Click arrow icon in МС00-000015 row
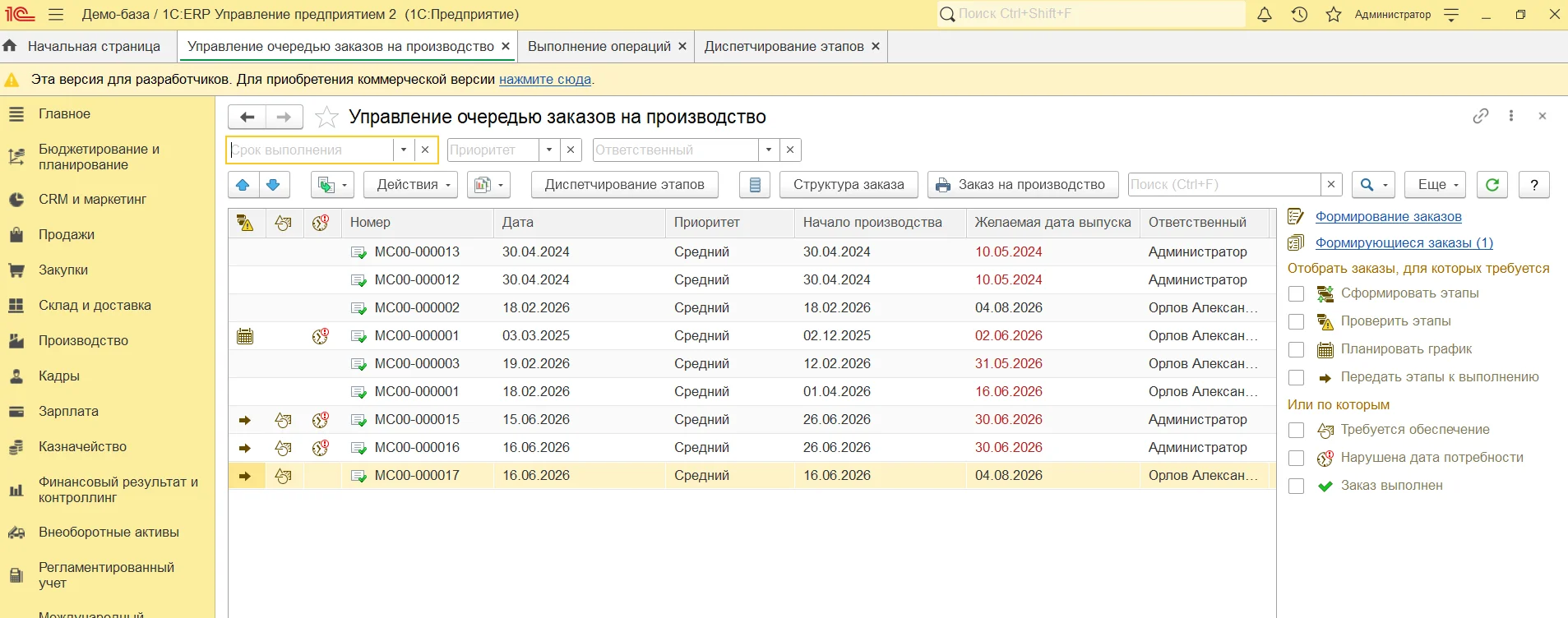The height and width of the screenshot is (618, 1568). pyautogui.click(x=245, y=420)
